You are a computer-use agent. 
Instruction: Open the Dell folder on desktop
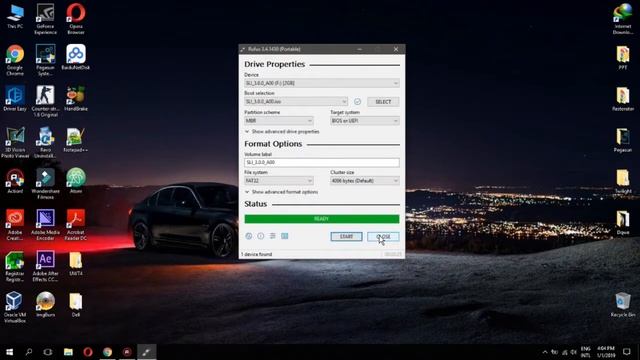76,304
